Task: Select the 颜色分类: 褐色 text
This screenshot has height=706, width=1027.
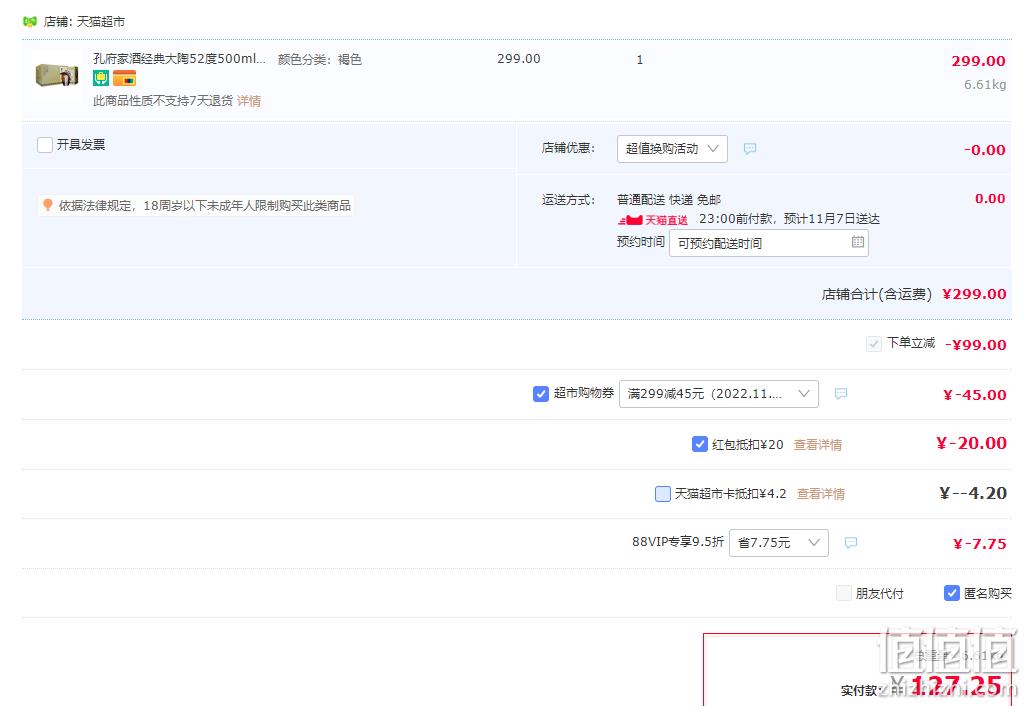Action: pos(320,60)
